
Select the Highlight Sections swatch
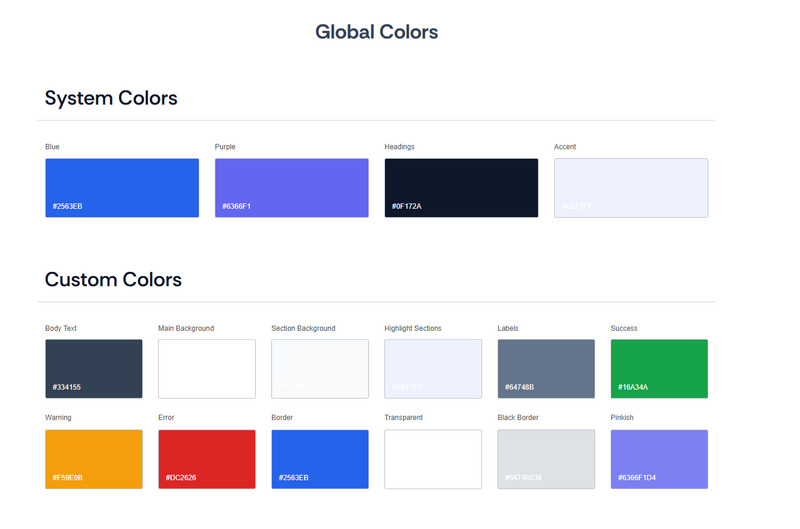click(433, 369)
